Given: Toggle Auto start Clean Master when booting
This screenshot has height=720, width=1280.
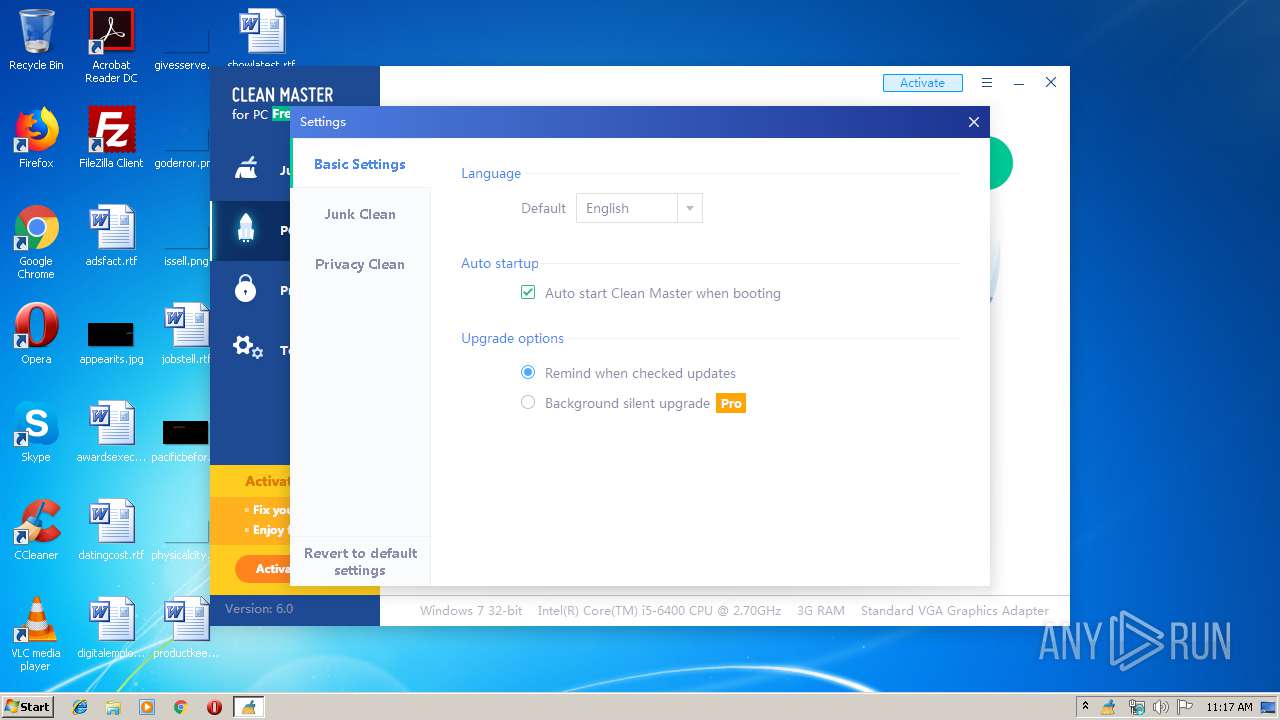Looking at the screenshot, I should pyautogui.click(x=528, y=293).
